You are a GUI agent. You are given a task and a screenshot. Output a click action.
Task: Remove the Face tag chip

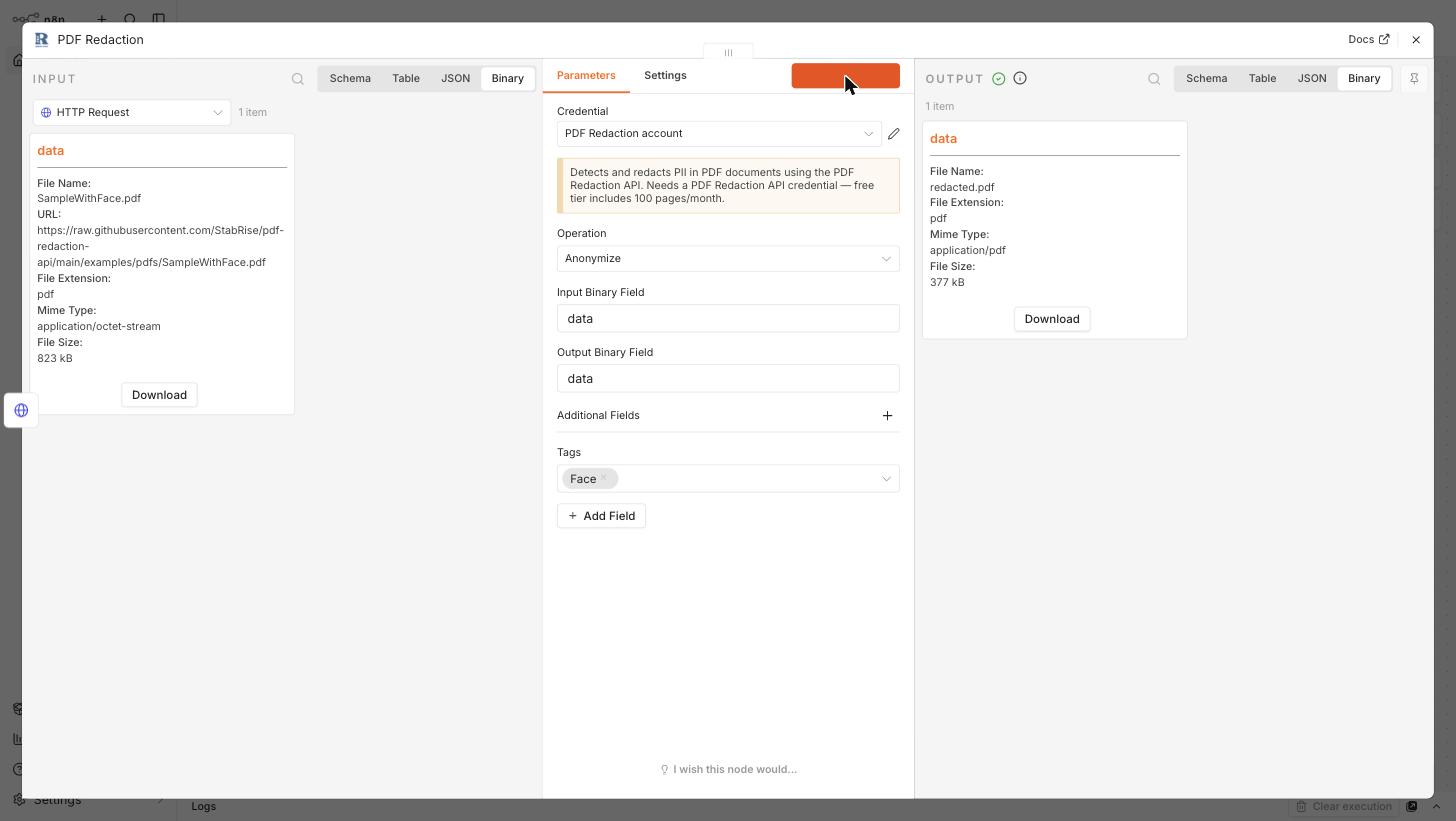[x=604, y=478]
